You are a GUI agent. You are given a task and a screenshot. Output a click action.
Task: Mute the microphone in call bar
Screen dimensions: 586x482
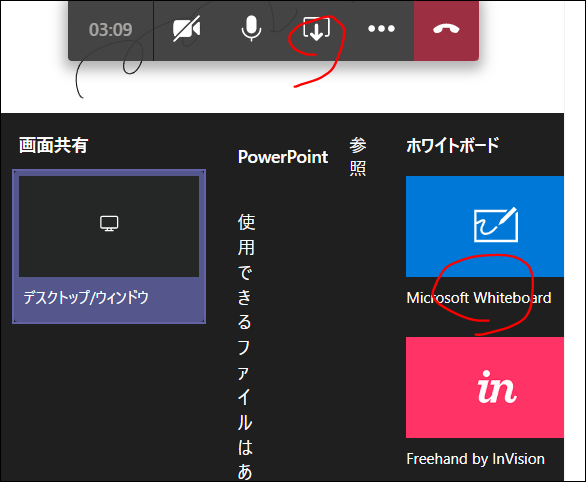point(251,29)
